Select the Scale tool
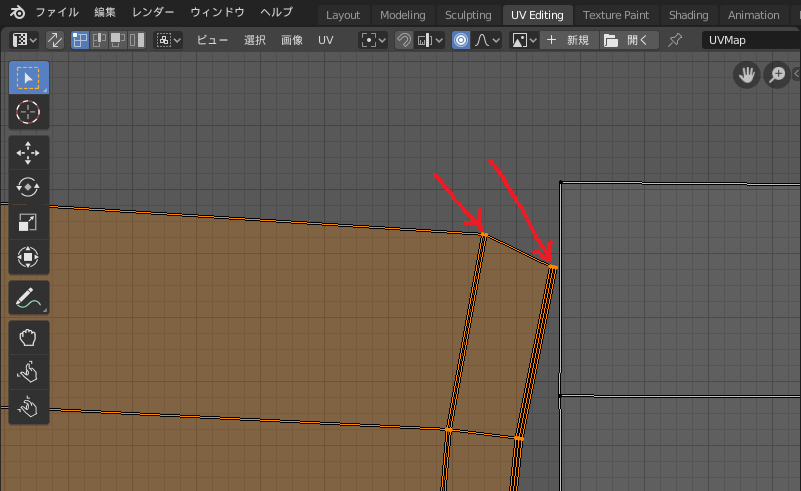 click(29, 222)
